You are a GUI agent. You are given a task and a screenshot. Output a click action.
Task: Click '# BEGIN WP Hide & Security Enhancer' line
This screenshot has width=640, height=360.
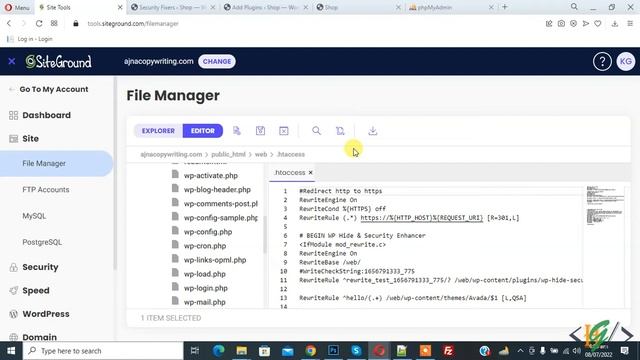(362, 236)
